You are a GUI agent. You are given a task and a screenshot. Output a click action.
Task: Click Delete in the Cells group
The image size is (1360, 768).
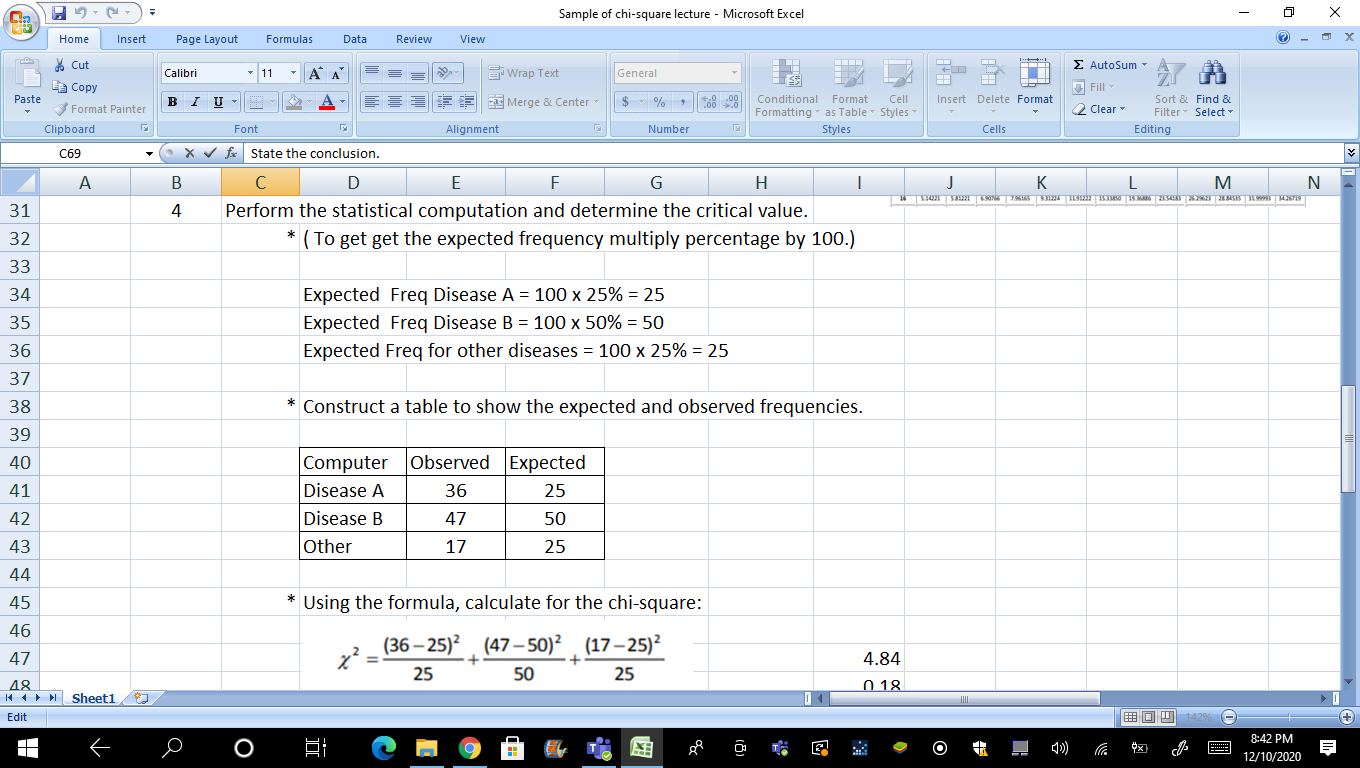(x=993, y=86)
